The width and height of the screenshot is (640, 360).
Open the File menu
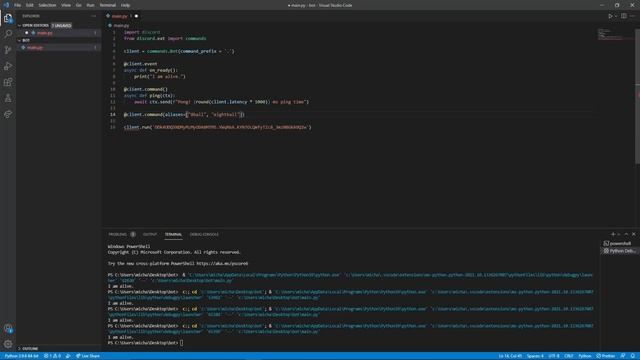pos(17,5)
